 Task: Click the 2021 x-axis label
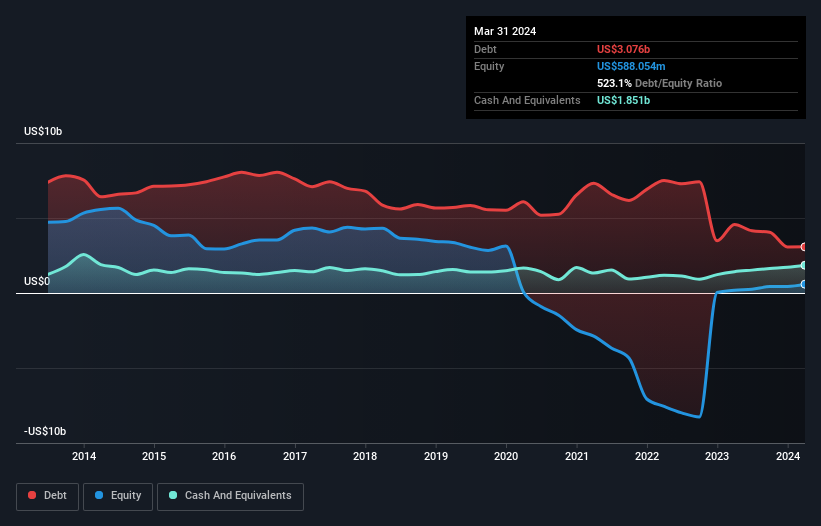point(576,456)
